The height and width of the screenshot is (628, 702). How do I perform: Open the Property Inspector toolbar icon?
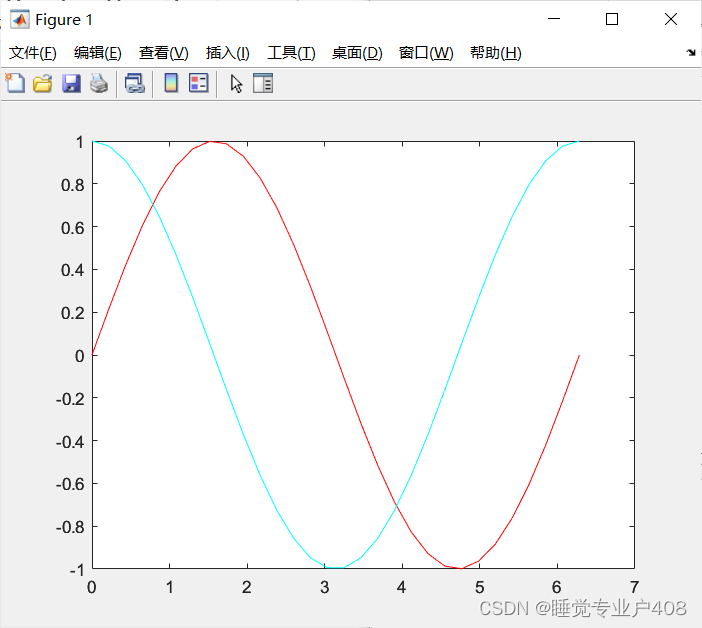pos(263,83)
